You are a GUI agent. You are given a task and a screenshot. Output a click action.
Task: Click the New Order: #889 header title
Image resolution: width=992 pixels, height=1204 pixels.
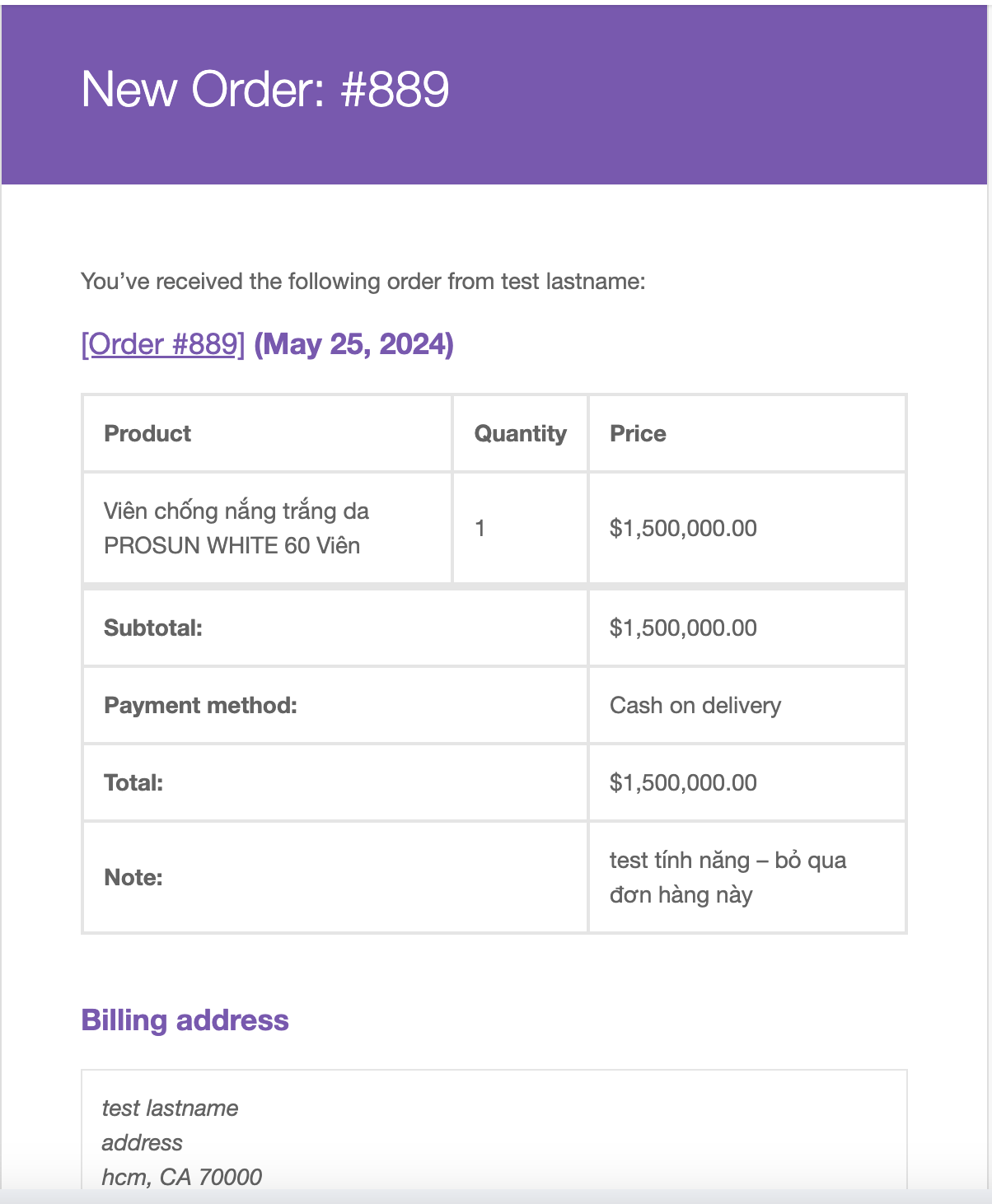pyautogui.click(x=265, y=89)
